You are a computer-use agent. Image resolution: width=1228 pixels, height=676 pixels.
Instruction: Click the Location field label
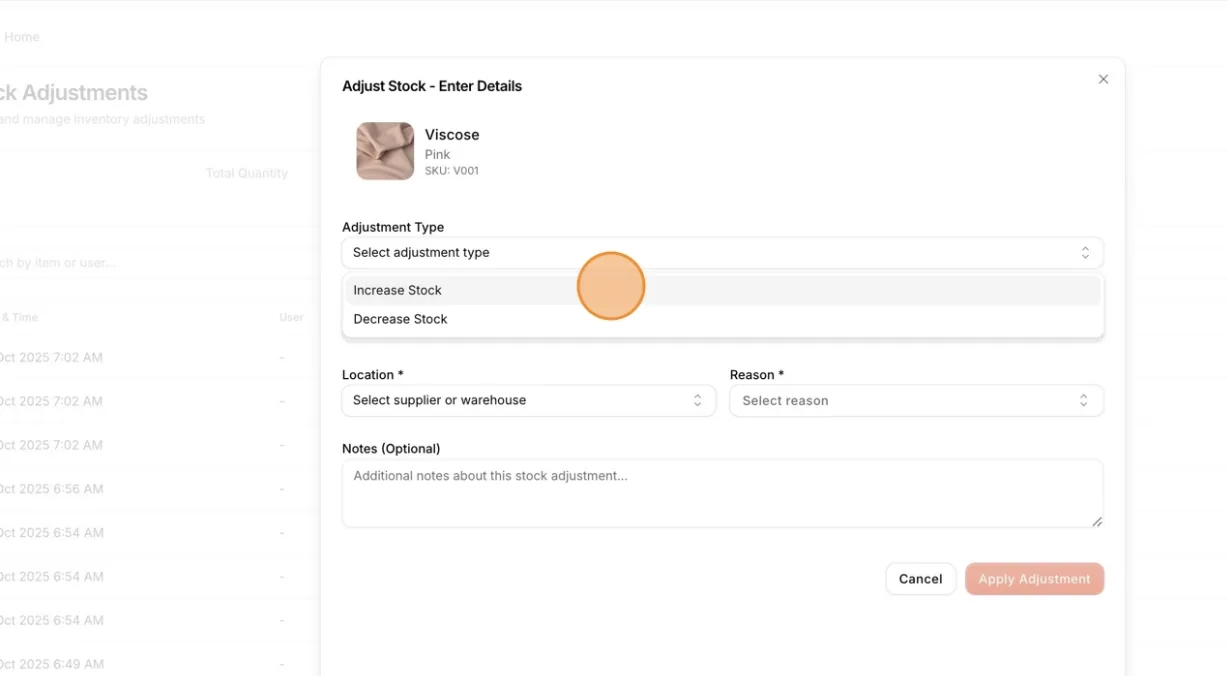373,375
